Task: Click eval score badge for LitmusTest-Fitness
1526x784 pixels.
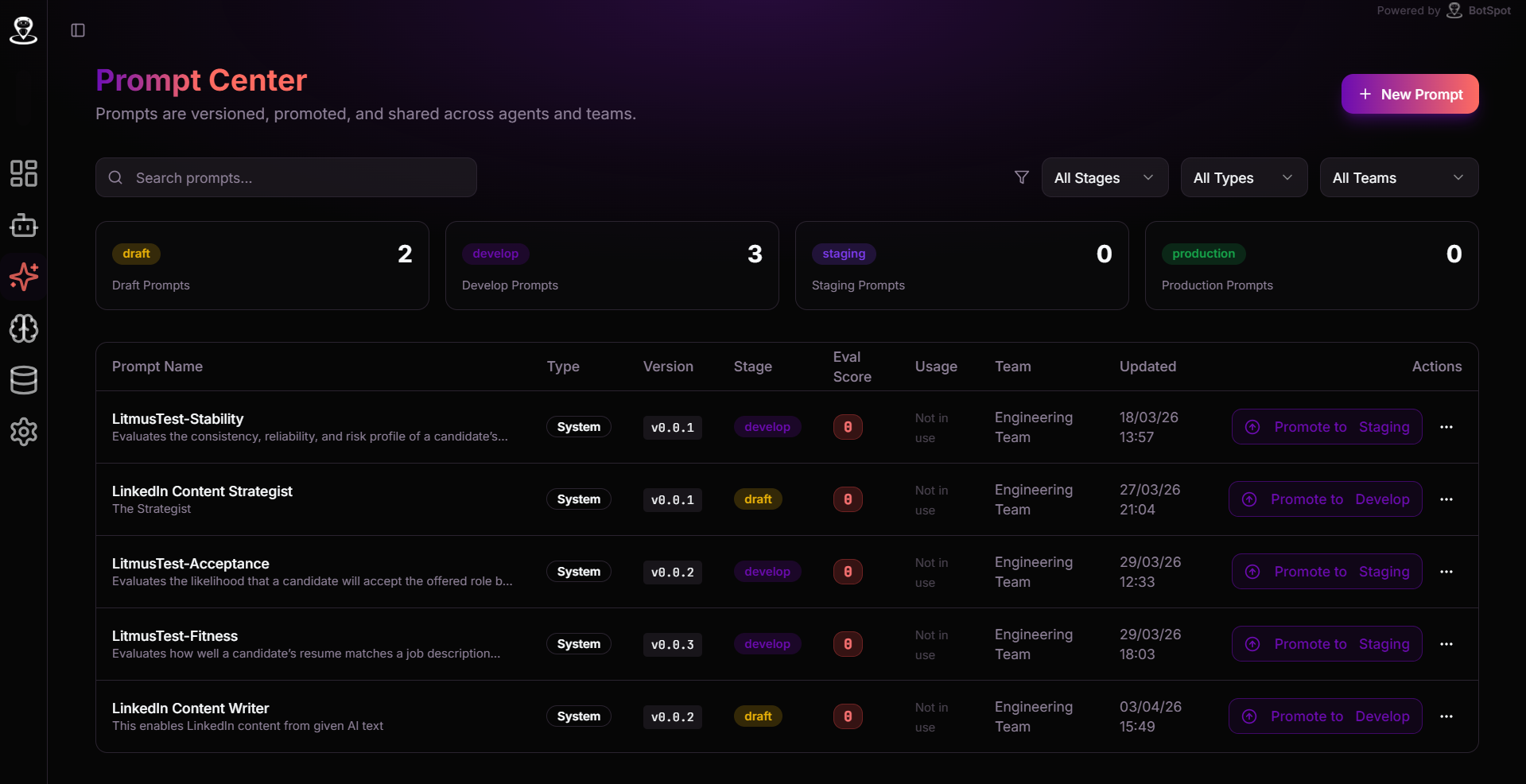Action: pos(848,644)
